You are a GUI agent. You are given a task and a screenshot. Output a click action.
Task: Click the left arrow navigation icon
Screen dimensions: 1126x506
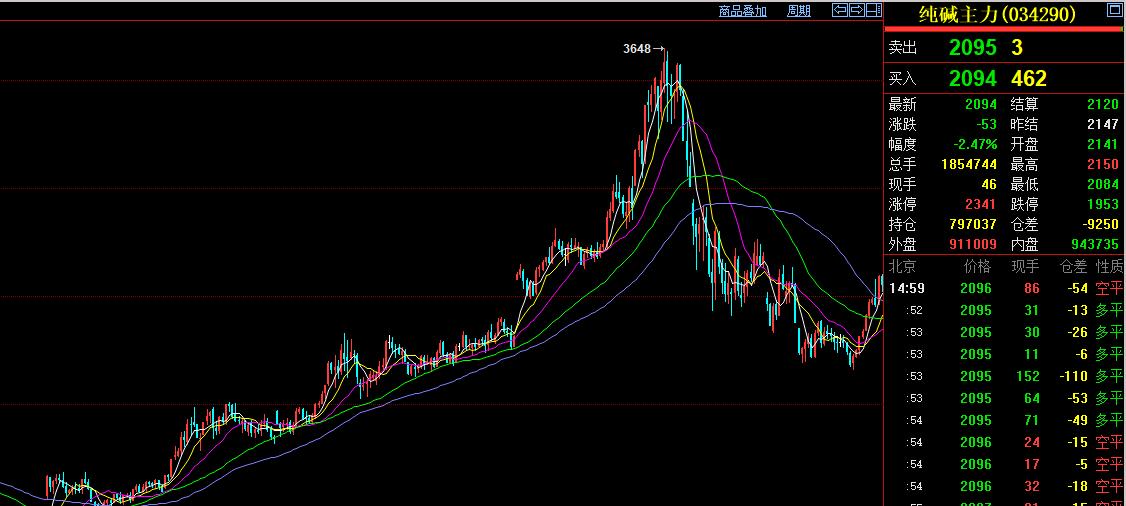(841, 10)
